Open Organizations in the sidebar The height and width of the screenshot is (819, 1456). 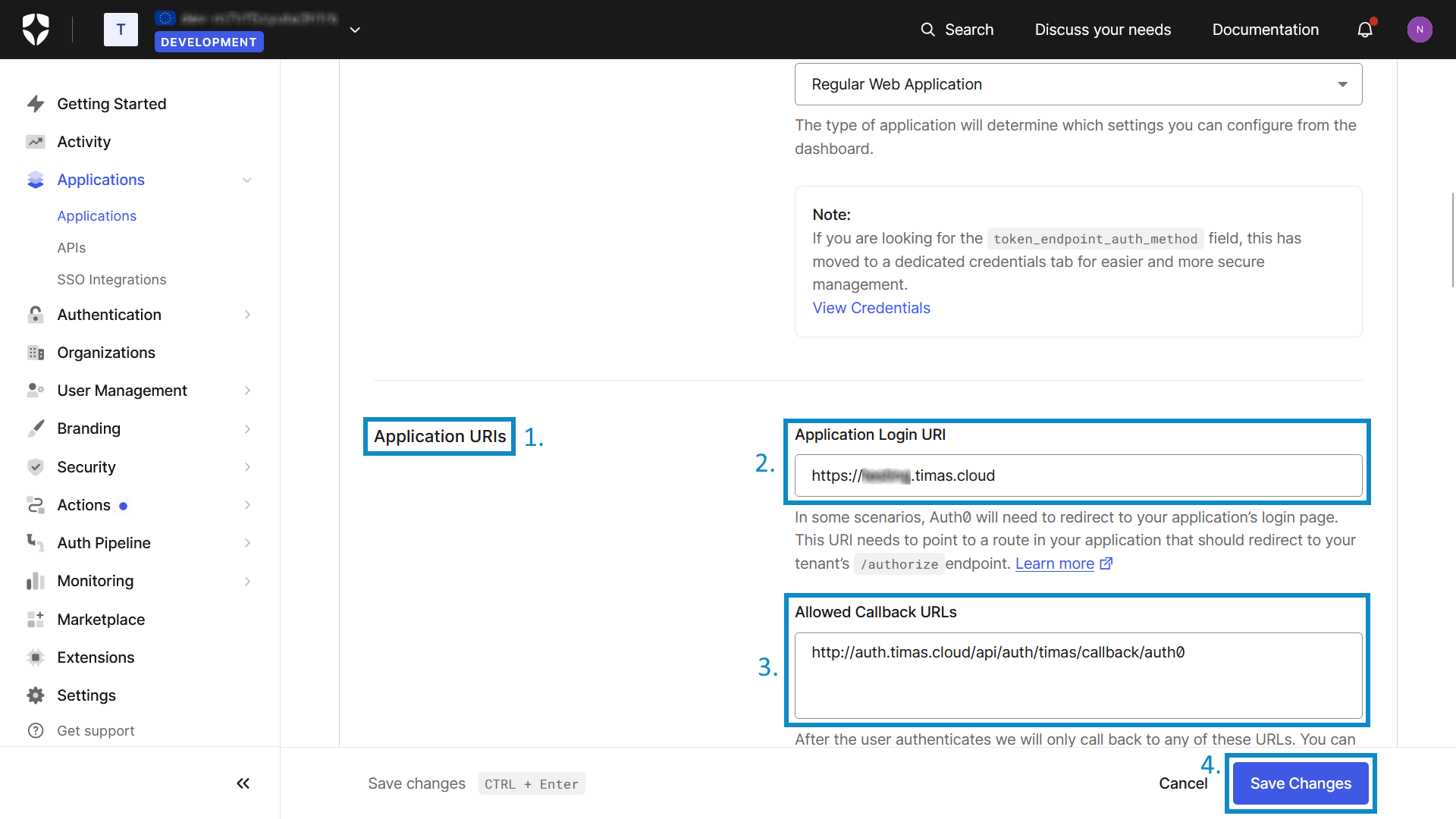106,353
